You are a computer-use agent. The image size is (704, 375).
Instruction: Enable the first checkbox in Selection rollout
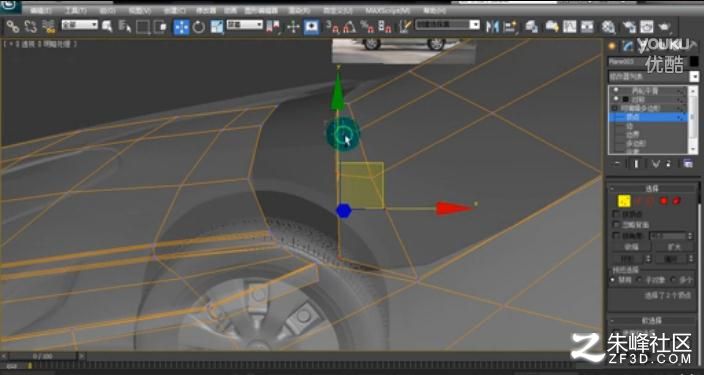[617, 214]
